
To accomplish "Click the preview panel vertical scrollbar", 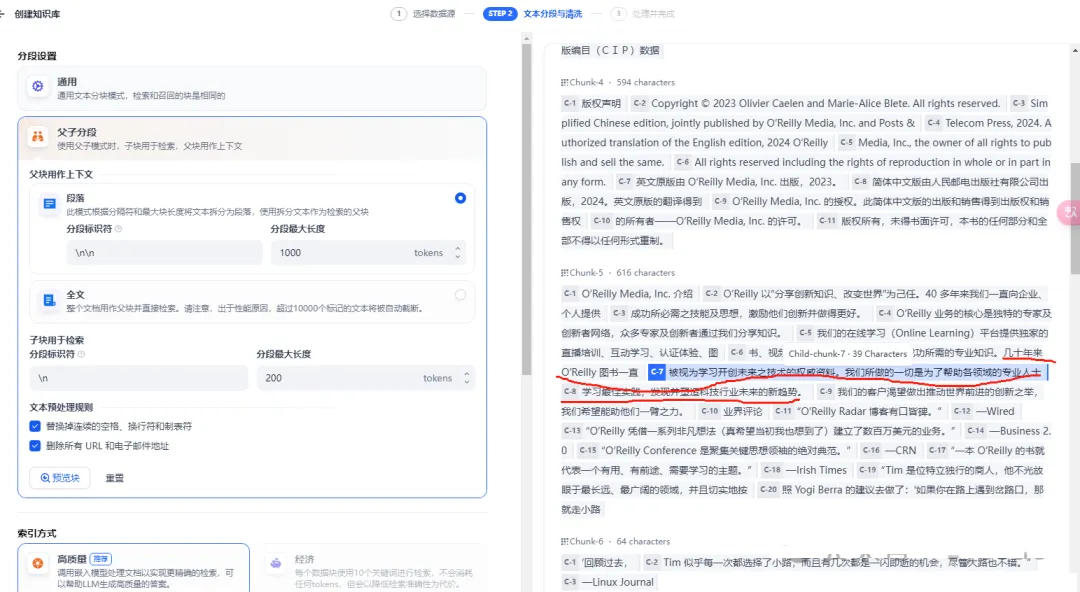I will (1075, 218).
